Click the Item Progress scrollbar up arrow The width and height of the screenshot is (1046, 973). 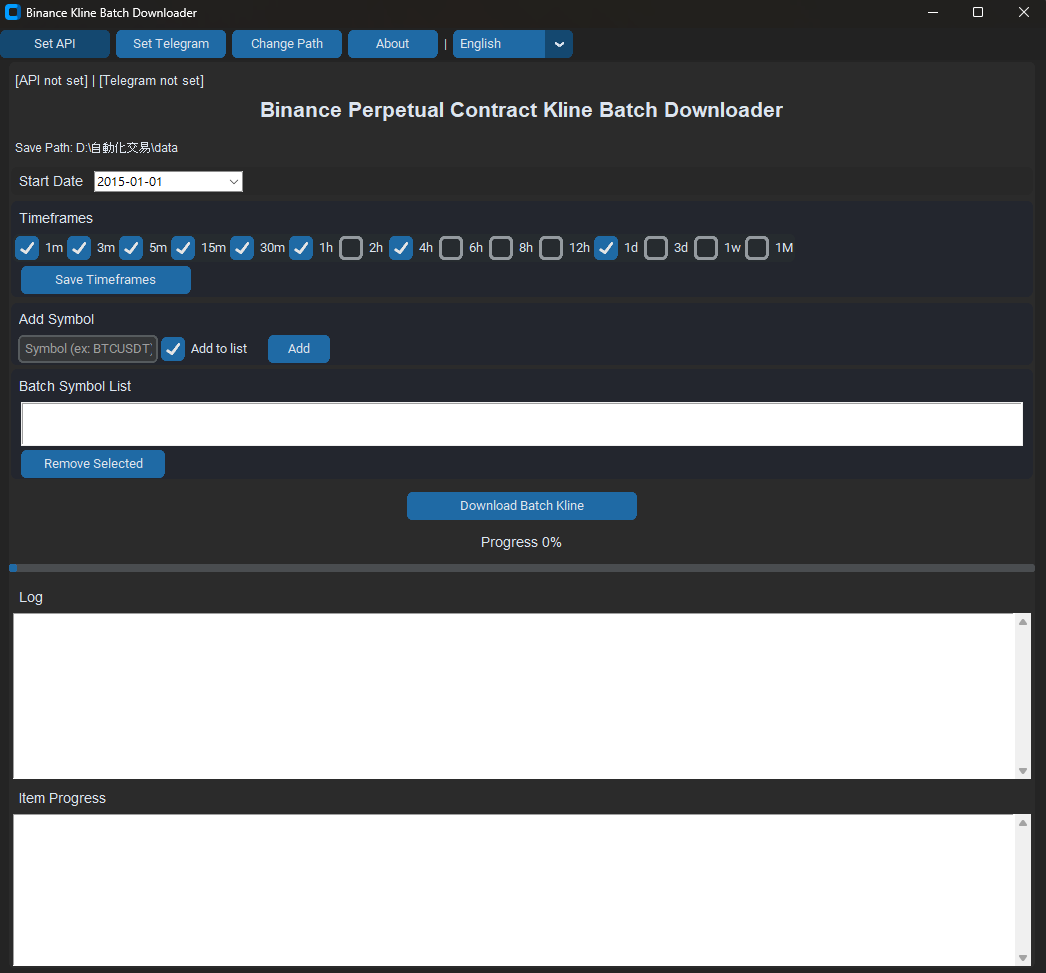coord(1023,823)
